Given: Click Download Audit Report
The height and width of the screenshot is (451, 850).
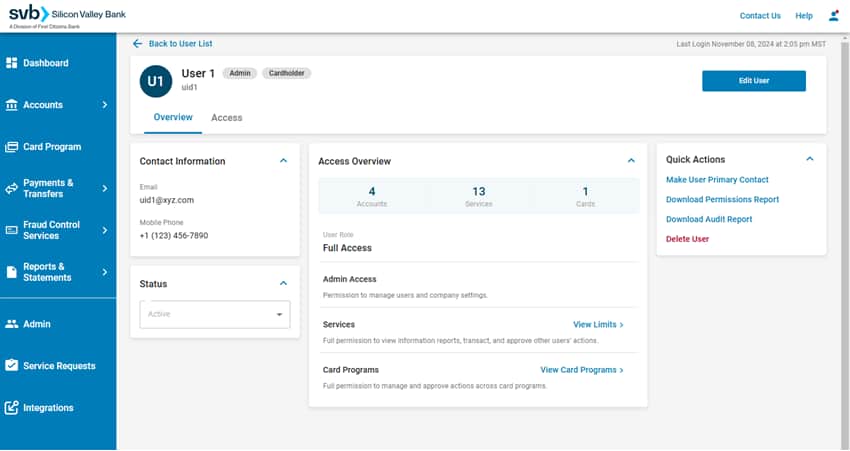Looking at the screenshot, I should pos(709,219).
